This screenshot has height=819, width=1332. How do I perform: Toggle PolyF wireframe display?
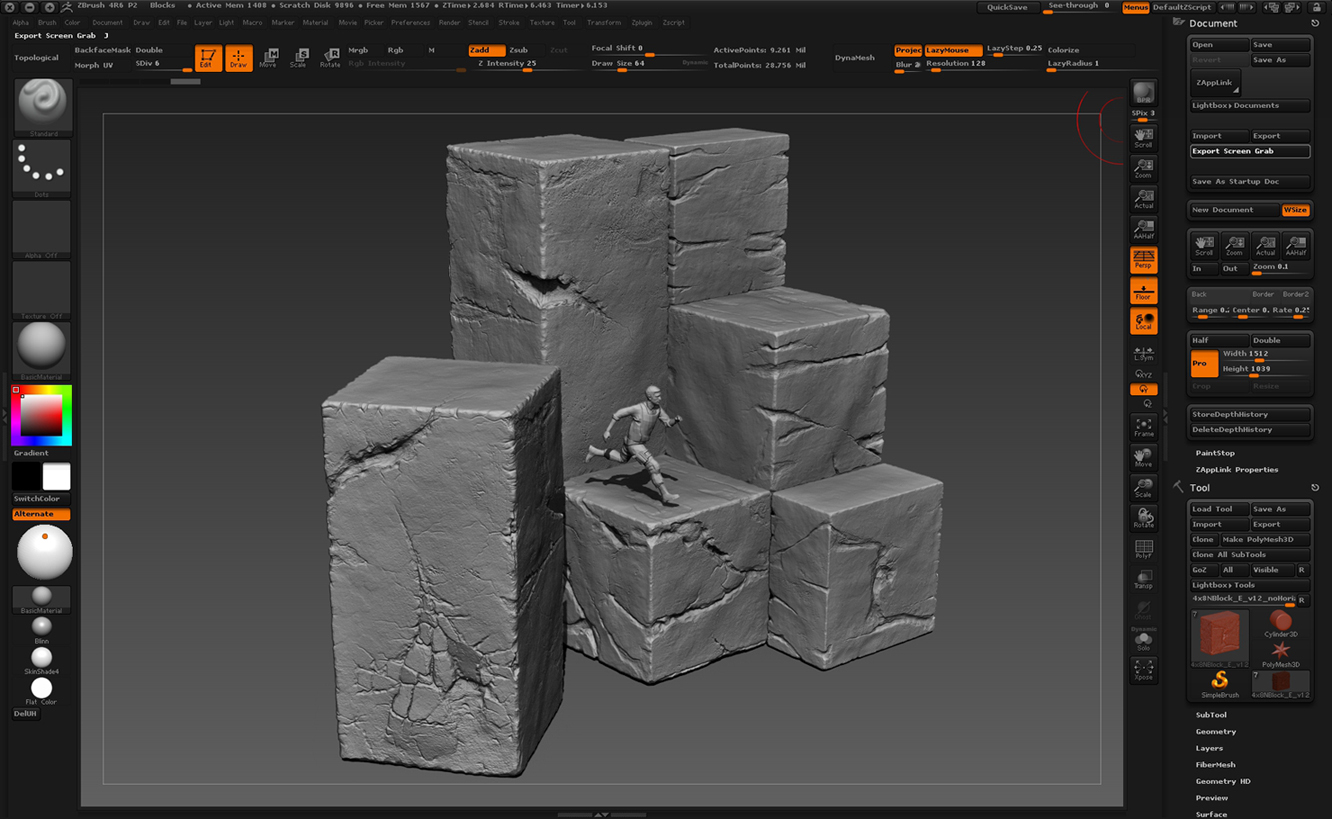[1143, 549]
